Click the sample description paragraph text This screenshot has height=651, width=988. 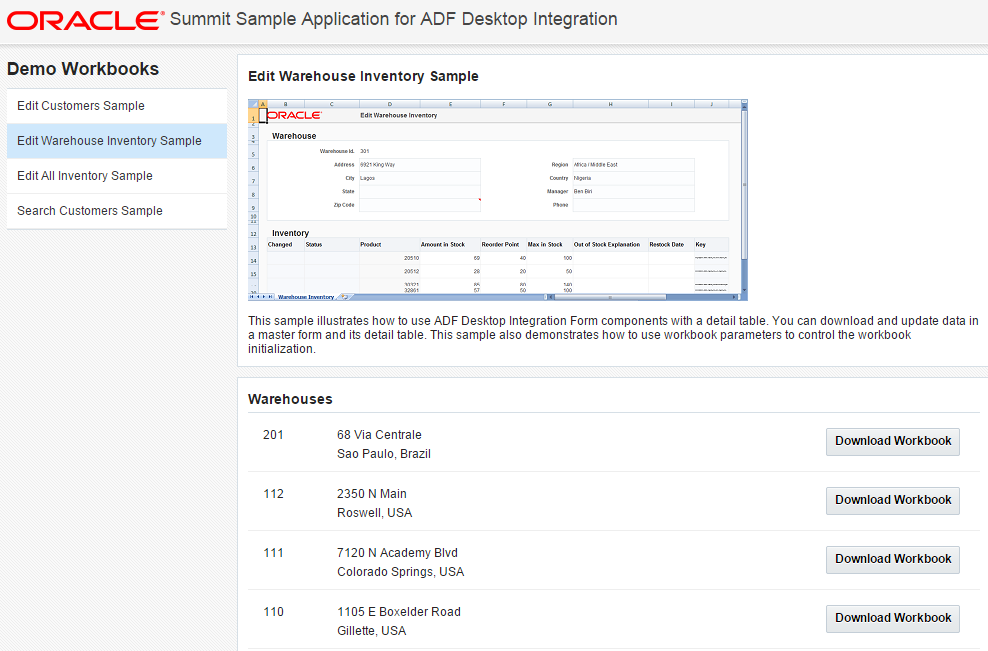pyautogui.click(x=612, y=335)
